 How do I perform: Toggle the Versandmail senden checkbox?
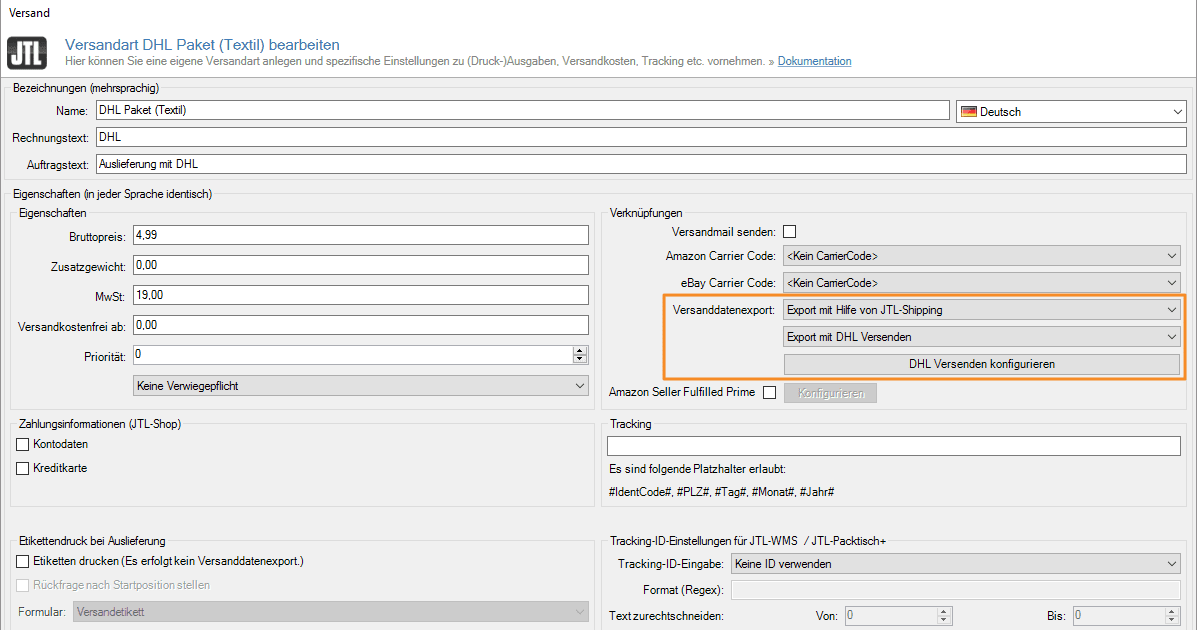pyautogui.click(x=789, y=231)
